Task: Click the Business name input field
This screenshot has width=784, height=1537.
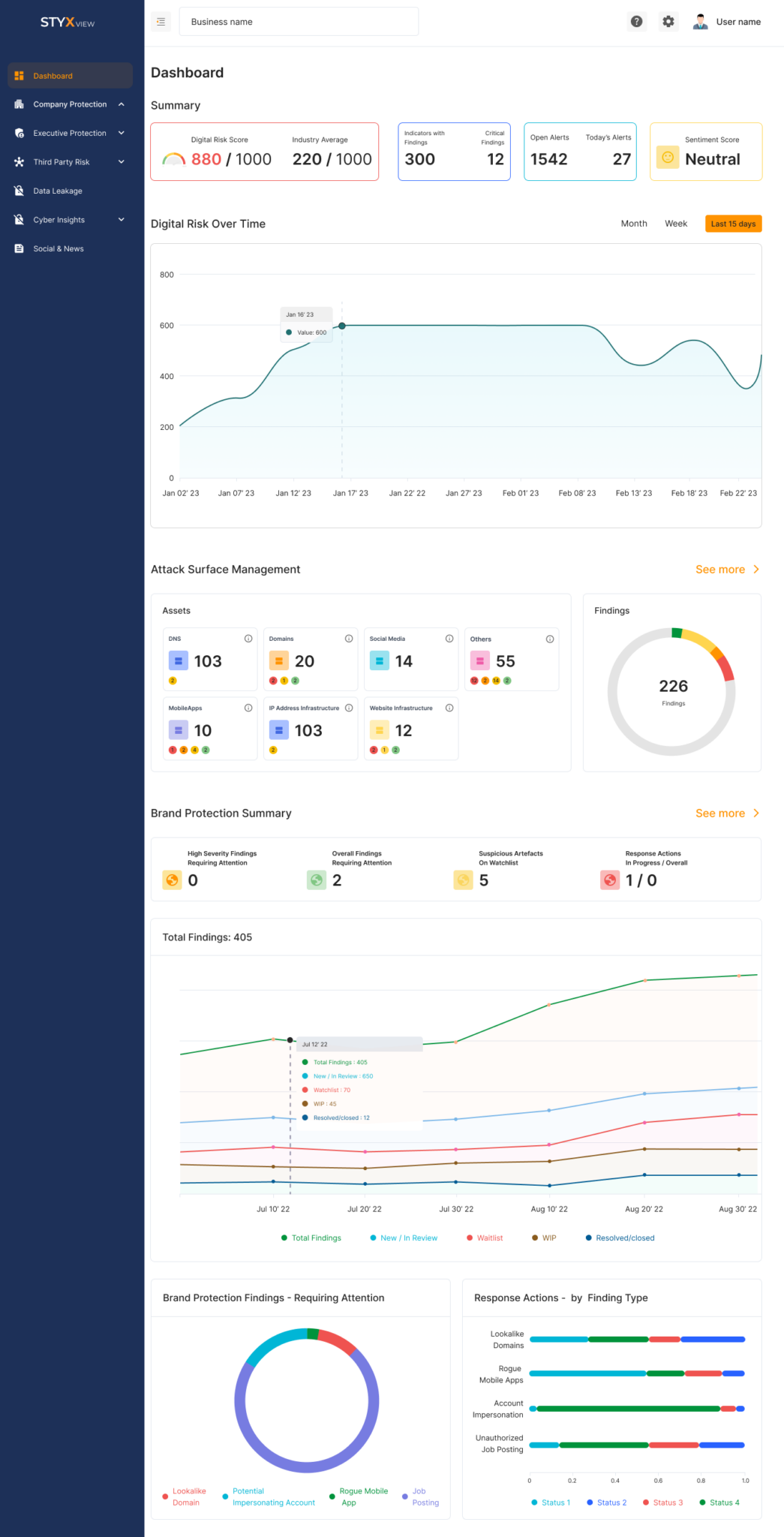Action: pyautogui.click(x=299, y=22)
